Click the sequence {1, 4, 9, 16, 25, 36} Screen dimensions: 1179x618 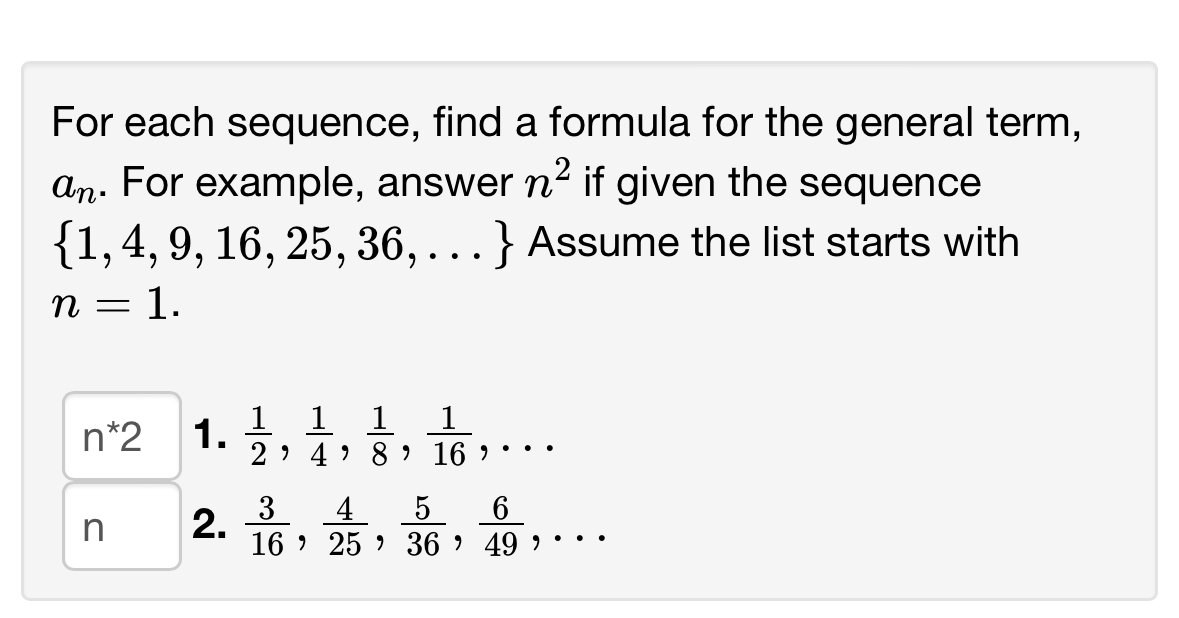(x=280, y=242)
